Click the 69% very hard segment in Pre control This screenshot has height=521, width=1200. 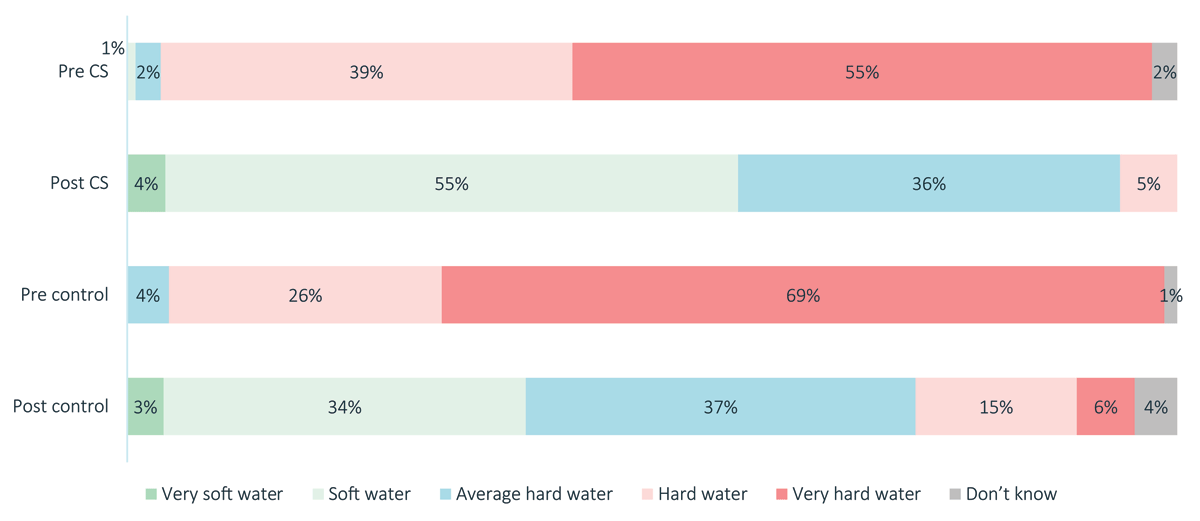click(802, 295)
